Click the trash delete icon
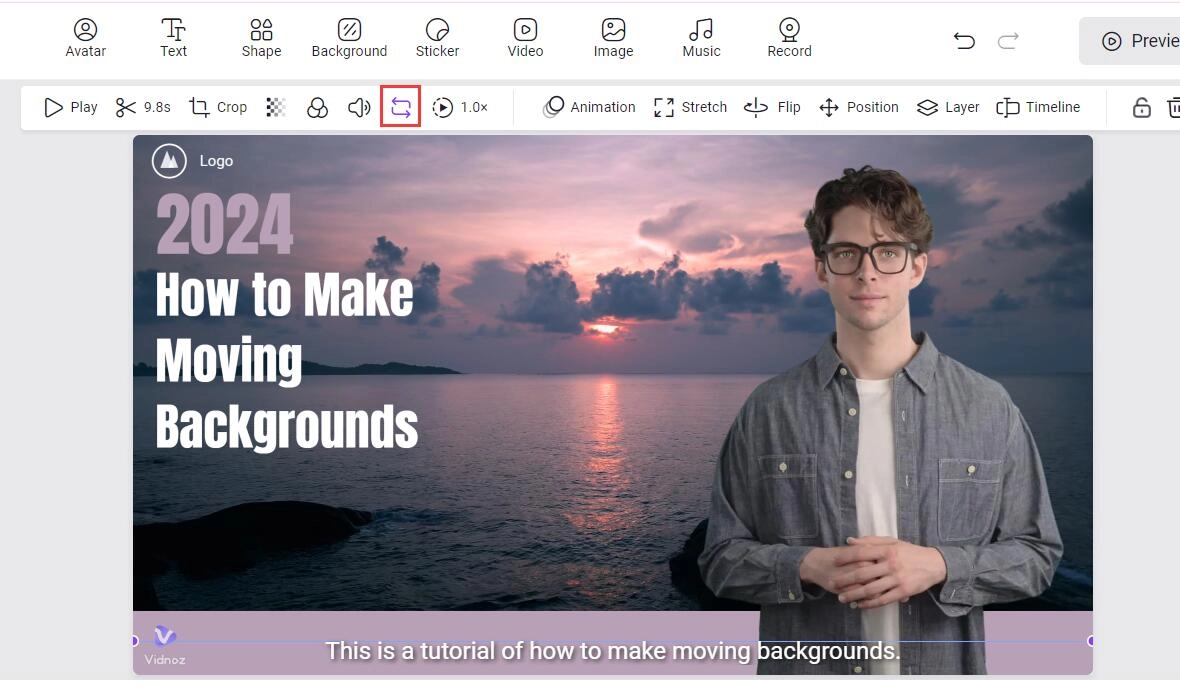 coord(1174,108)
